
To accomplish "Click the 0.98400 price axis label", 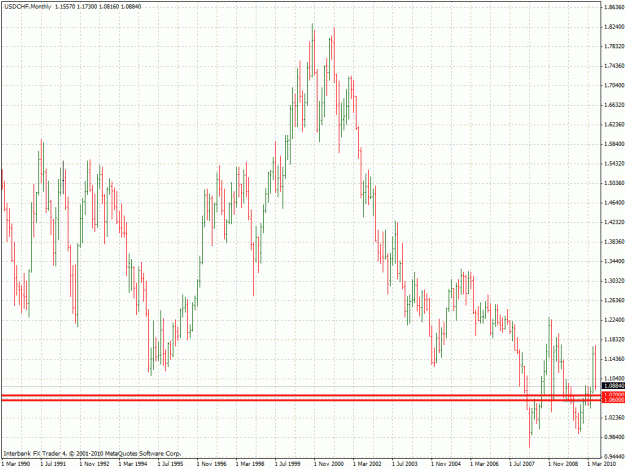I will pyautogui.click(x=614, y=437).
